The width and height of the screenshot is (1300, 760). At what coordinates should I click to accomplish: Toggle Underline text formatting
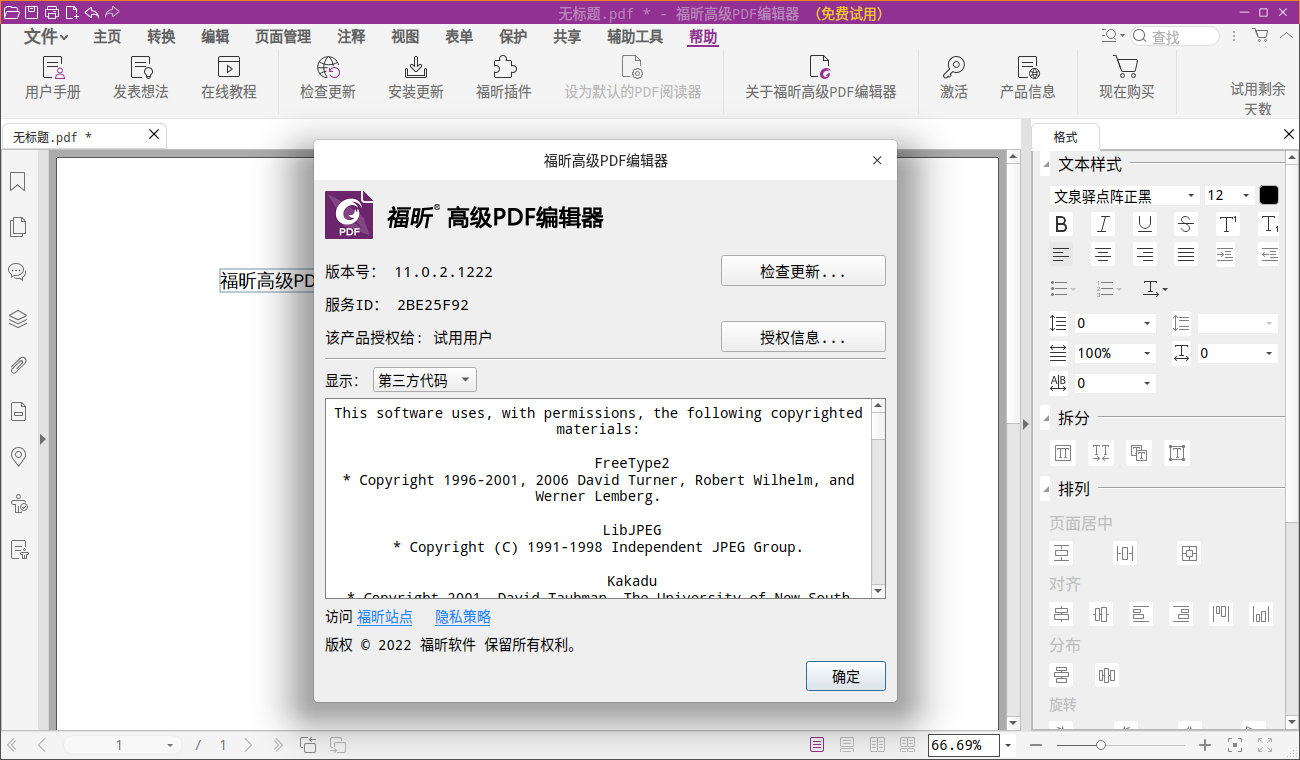point(1144,225)
